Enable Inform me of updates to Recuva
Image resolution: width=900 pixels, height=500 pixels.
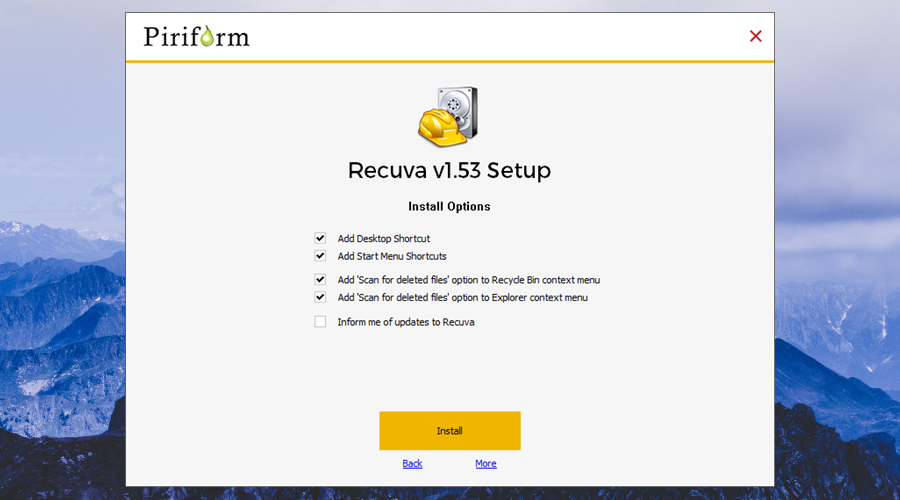point(320,322)
